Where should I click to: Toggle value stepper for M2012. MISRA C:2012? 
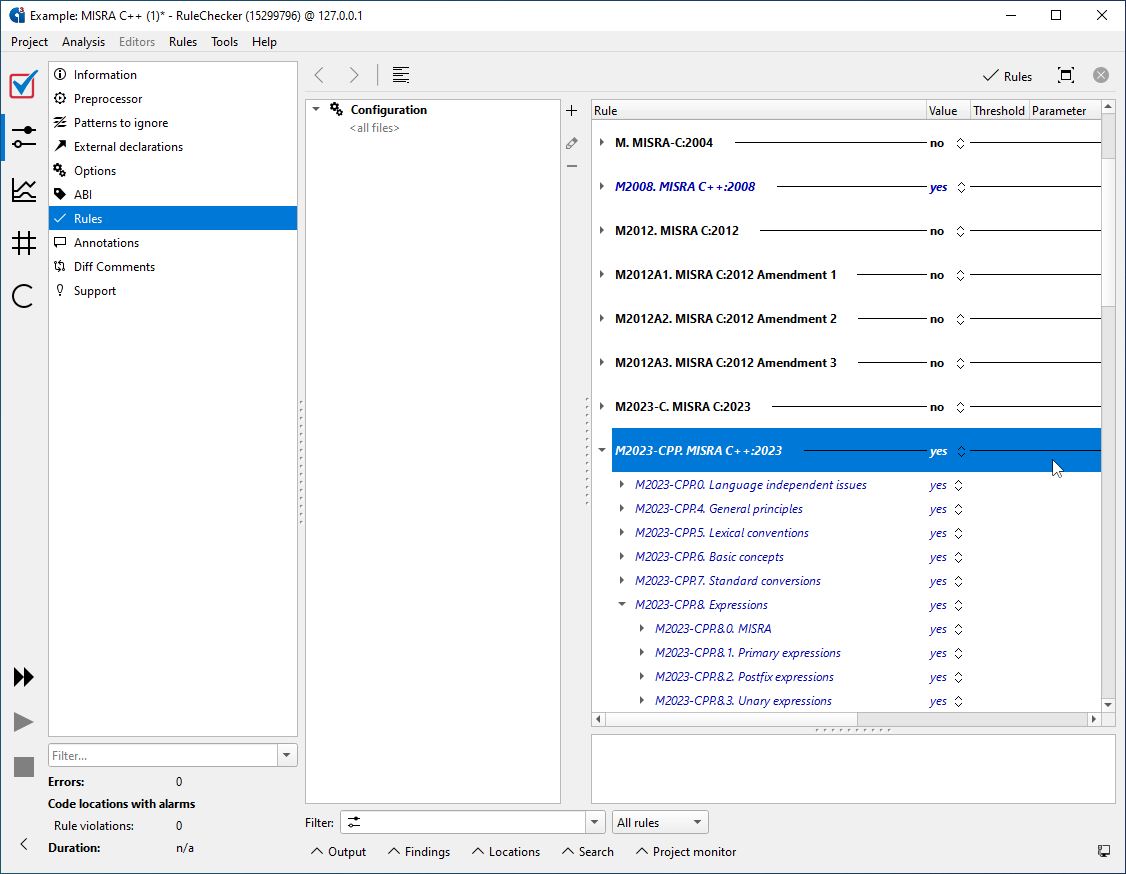960,231
